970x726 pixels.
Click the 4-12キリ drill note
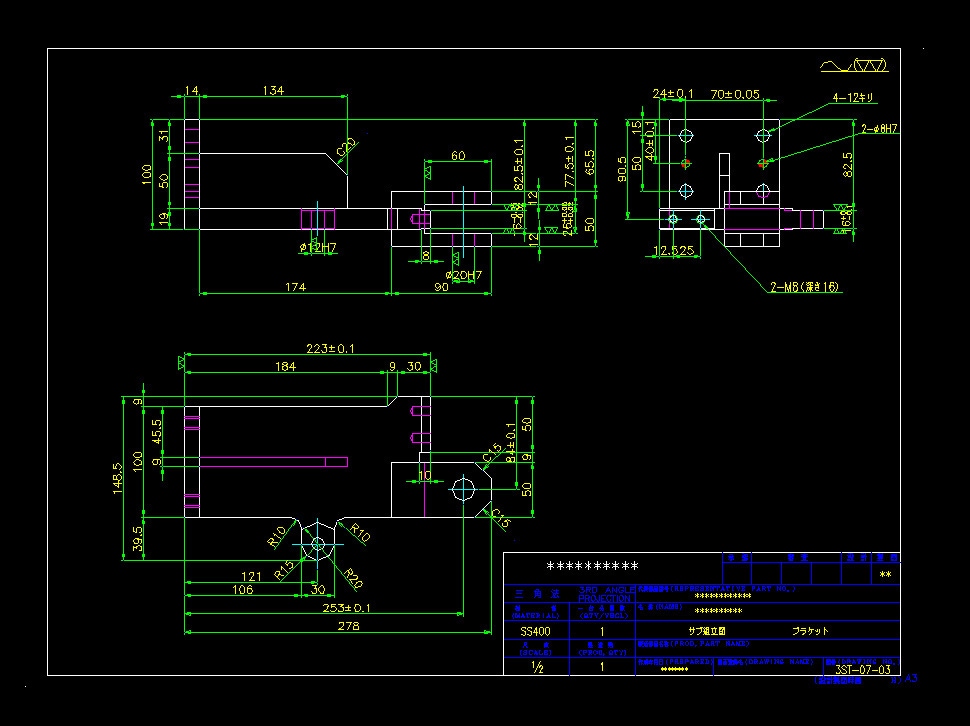853,98
